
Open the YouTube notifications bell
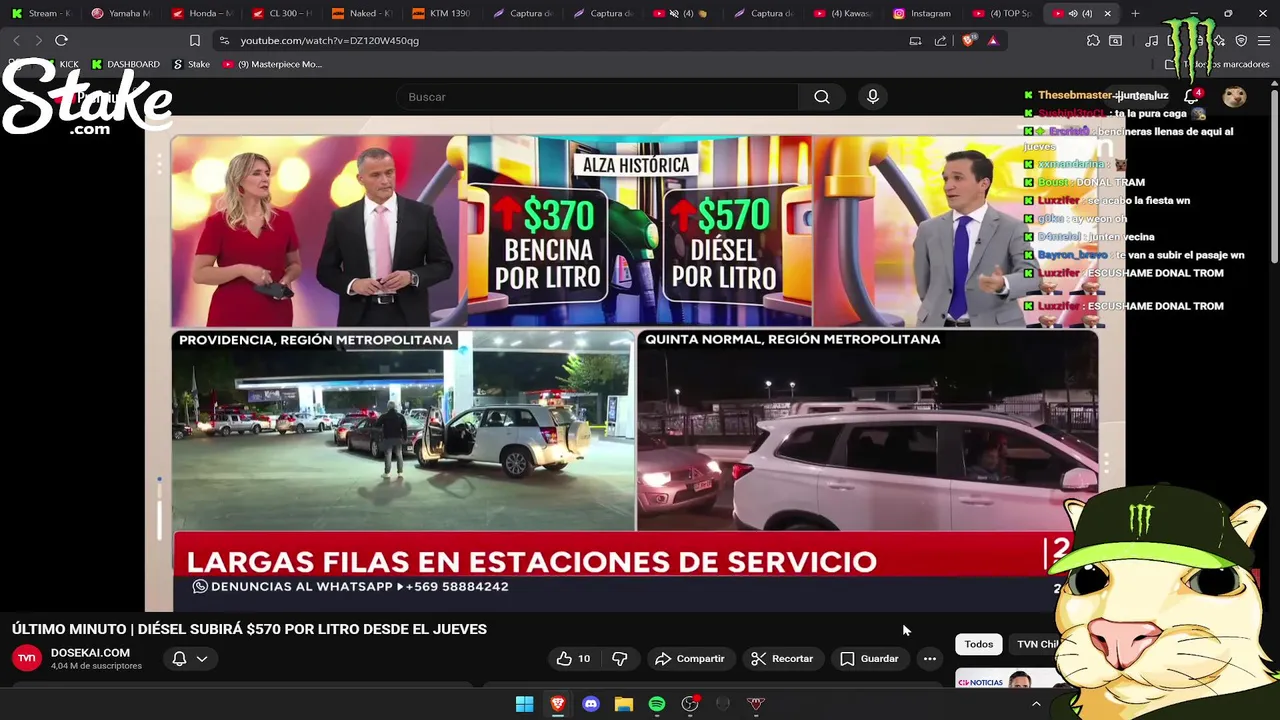click(1191, 97)
